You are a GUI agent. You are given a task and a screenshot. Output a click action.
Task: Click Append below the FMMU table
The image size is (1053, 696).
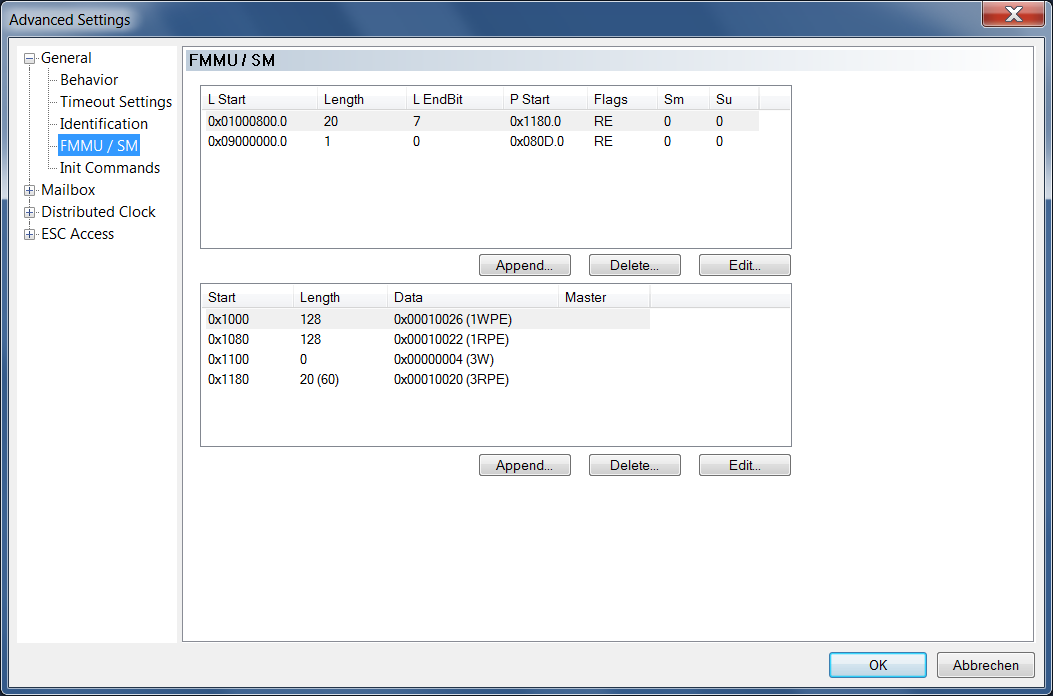pyautogui.click(x=524, y=265)
